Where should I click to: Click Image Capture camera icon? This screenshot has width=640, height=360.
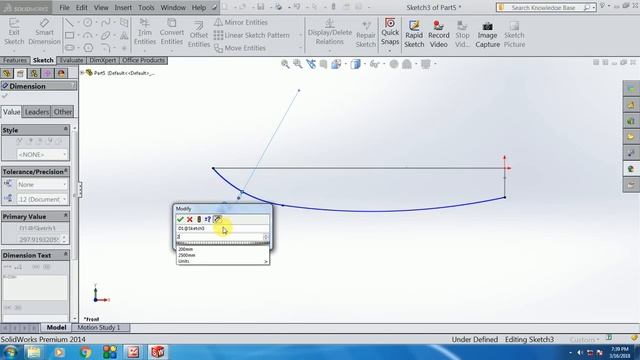pos(487,35)
